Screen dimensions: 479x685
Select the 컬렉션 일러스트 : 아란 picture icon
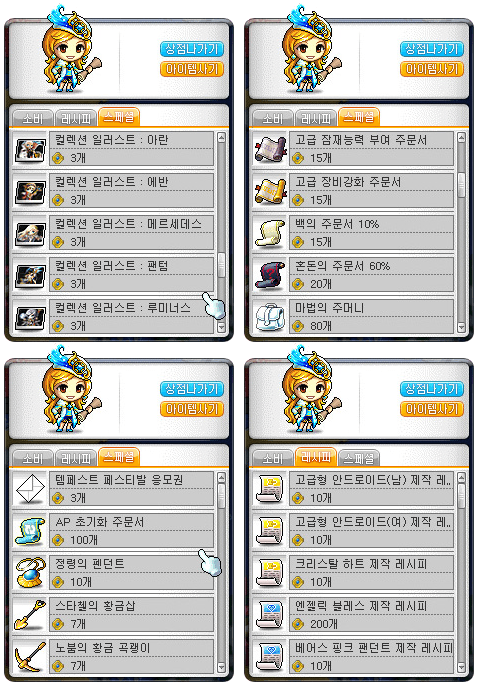[x=30, y=149]
